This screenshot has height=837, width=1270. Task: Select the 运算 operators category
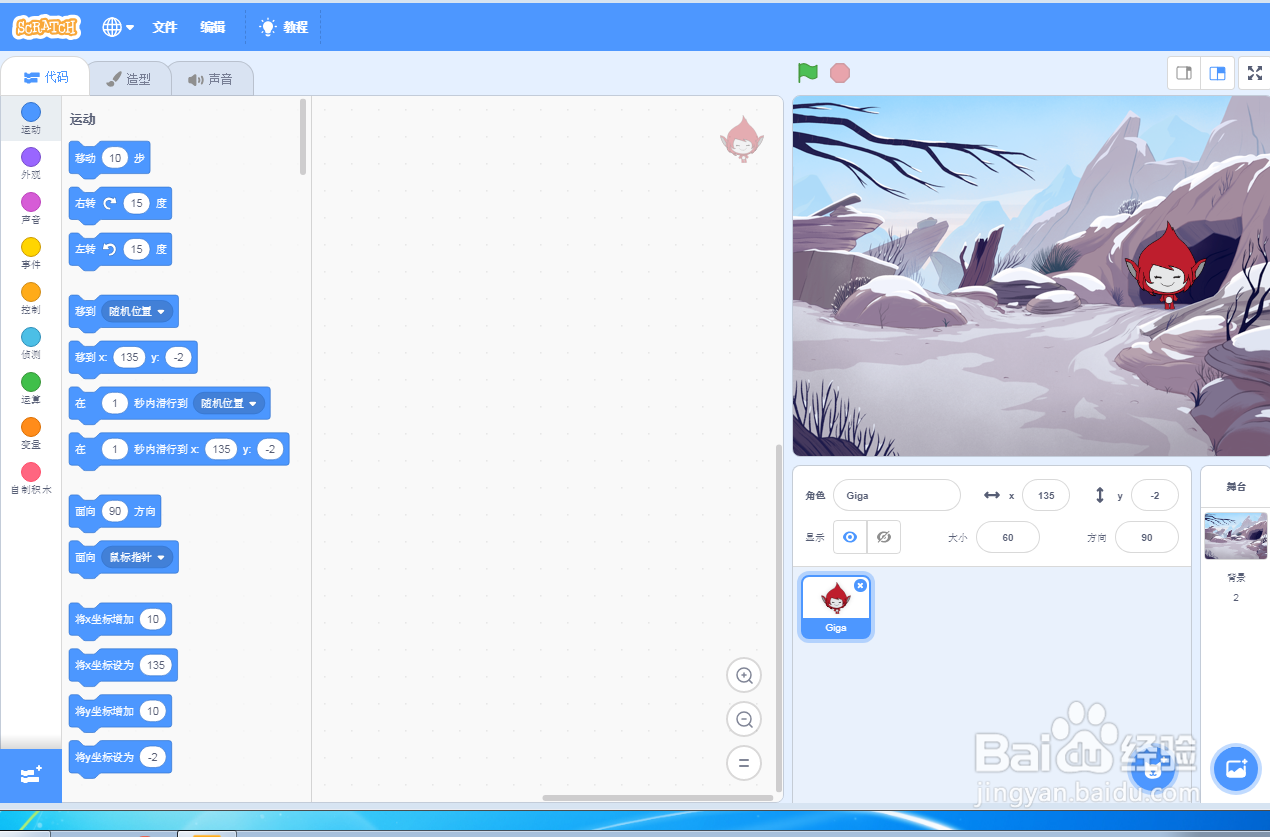pyautogui.click(x=31, y=388)
